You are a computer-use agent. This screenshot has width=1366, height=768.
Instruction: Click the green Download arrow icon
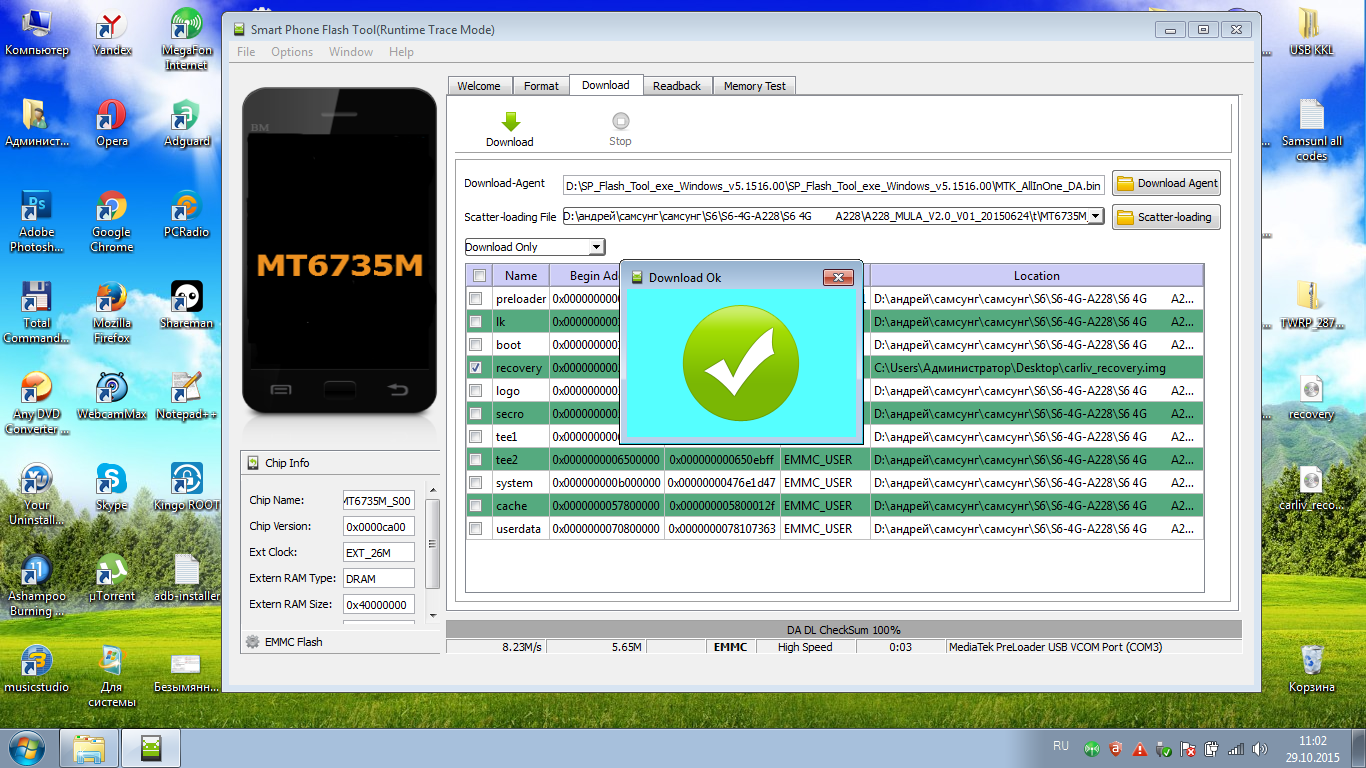(x=510, y=122)
